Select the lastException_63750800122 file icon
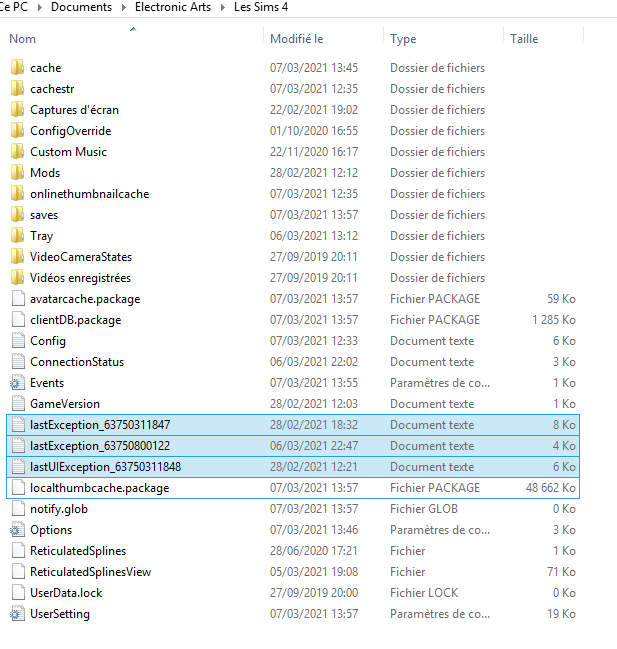The width and height of the screenshot is (617, 649). click(x=16, y=446)
